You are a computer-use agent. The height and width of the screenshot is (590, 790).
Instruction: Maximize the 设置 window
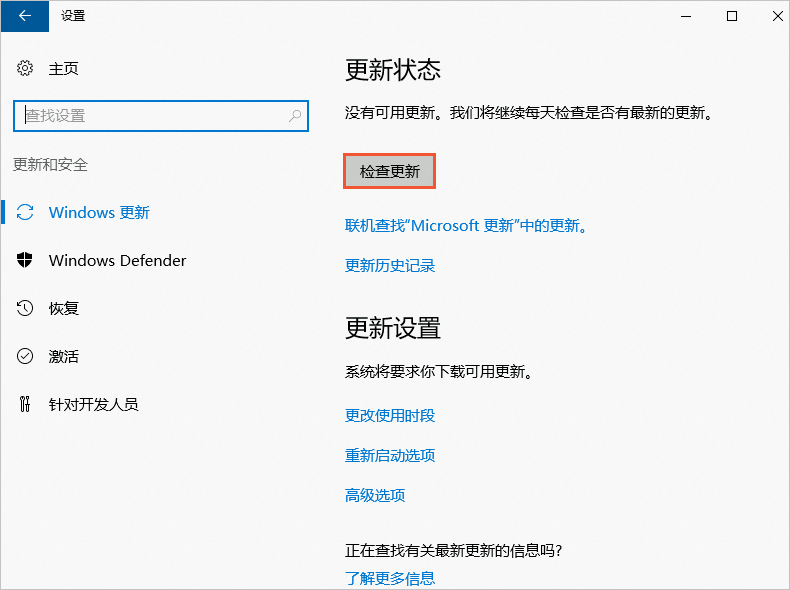tap(732, 16)
